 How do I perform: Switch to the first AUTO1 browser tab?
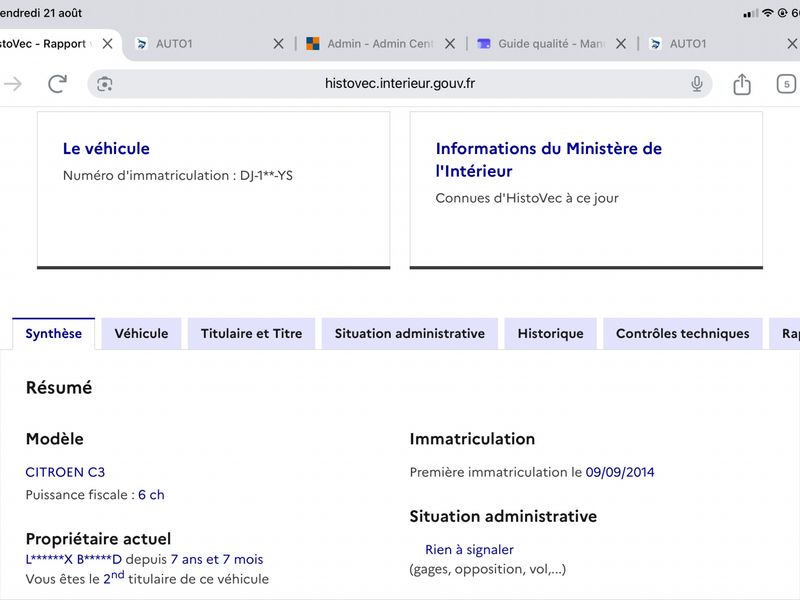(x=209, y=44)
